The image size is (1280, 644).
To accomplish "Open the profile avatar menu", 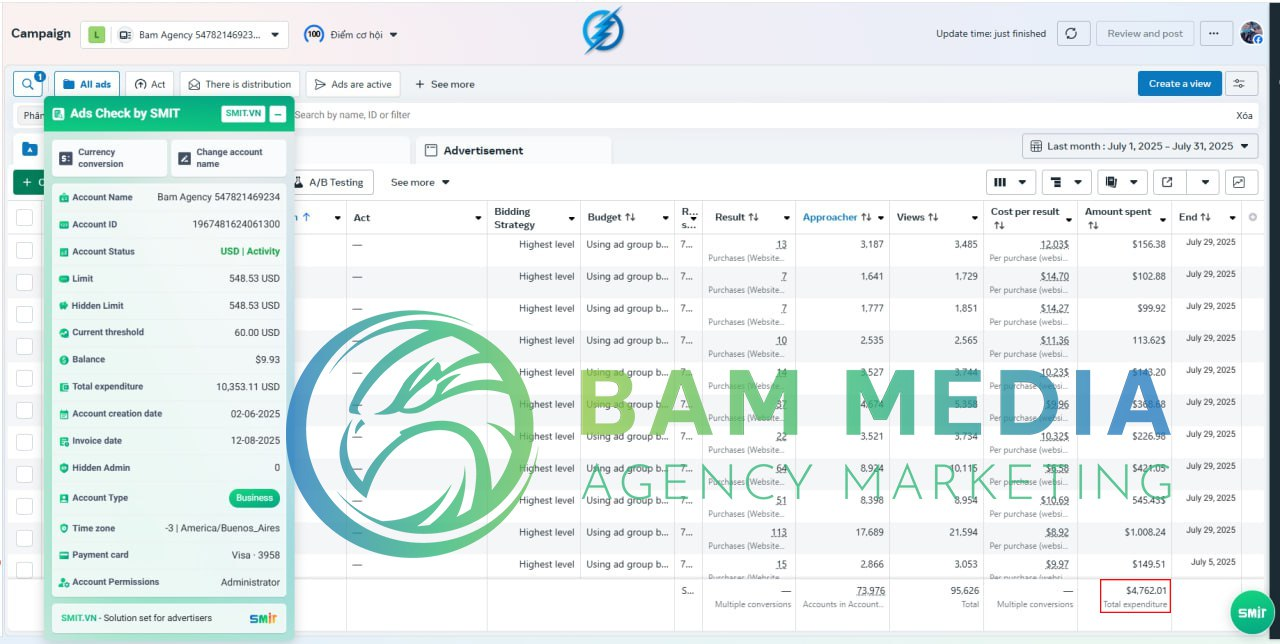I will [x=1251, y=33].
